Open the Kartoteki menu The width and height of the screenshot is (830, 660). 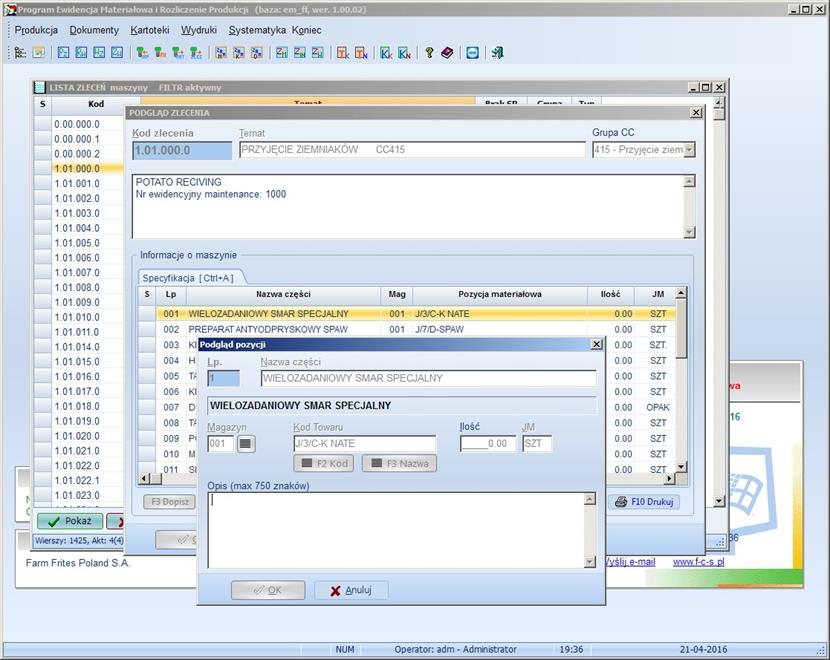[150, 30]
